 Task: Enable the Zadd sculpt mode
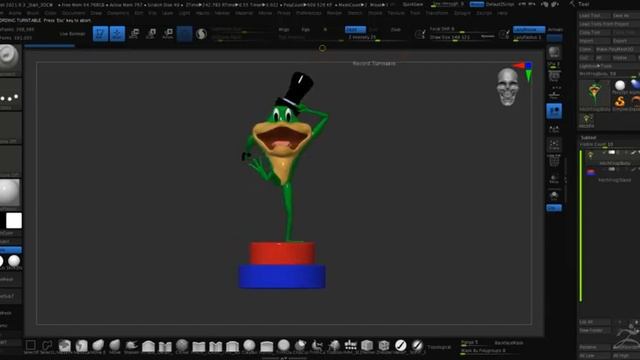pos(355,30)
